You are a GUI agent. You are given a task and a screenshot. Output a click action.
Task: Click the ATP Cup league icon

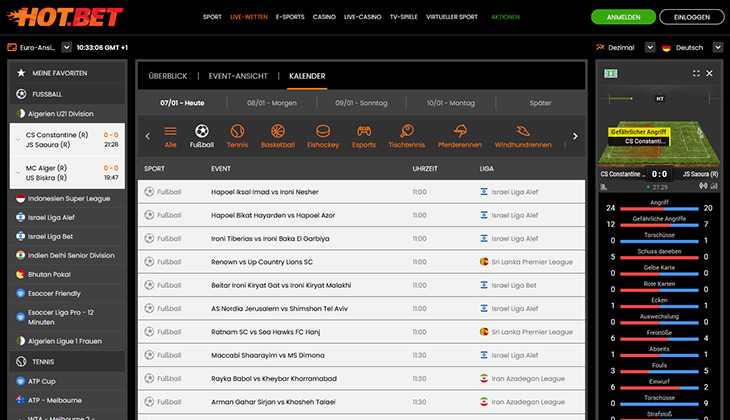coord(20,381)
